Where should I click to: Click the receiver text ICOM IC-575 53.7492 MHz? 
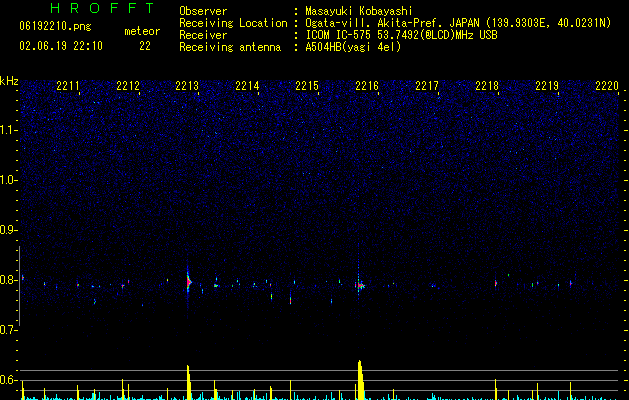click(401, 35)
